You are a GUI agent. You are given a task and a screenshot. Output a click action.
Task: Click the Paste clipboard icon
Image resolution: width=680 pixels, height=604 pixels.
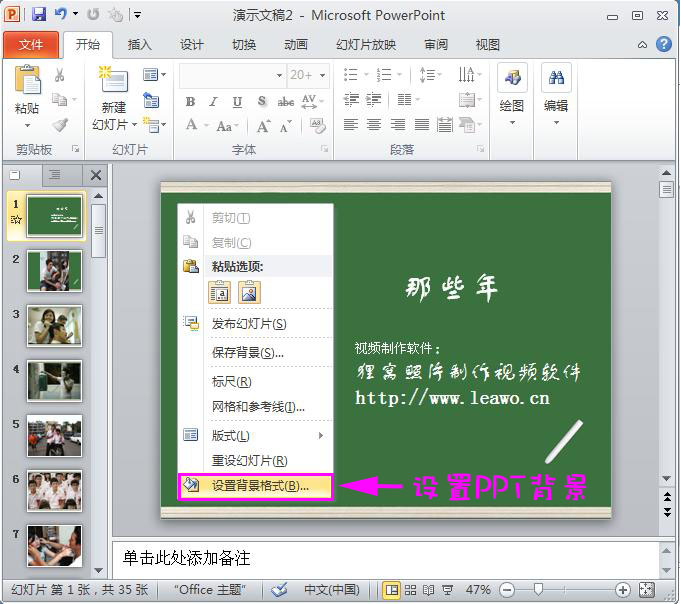[x=27, y=79]
